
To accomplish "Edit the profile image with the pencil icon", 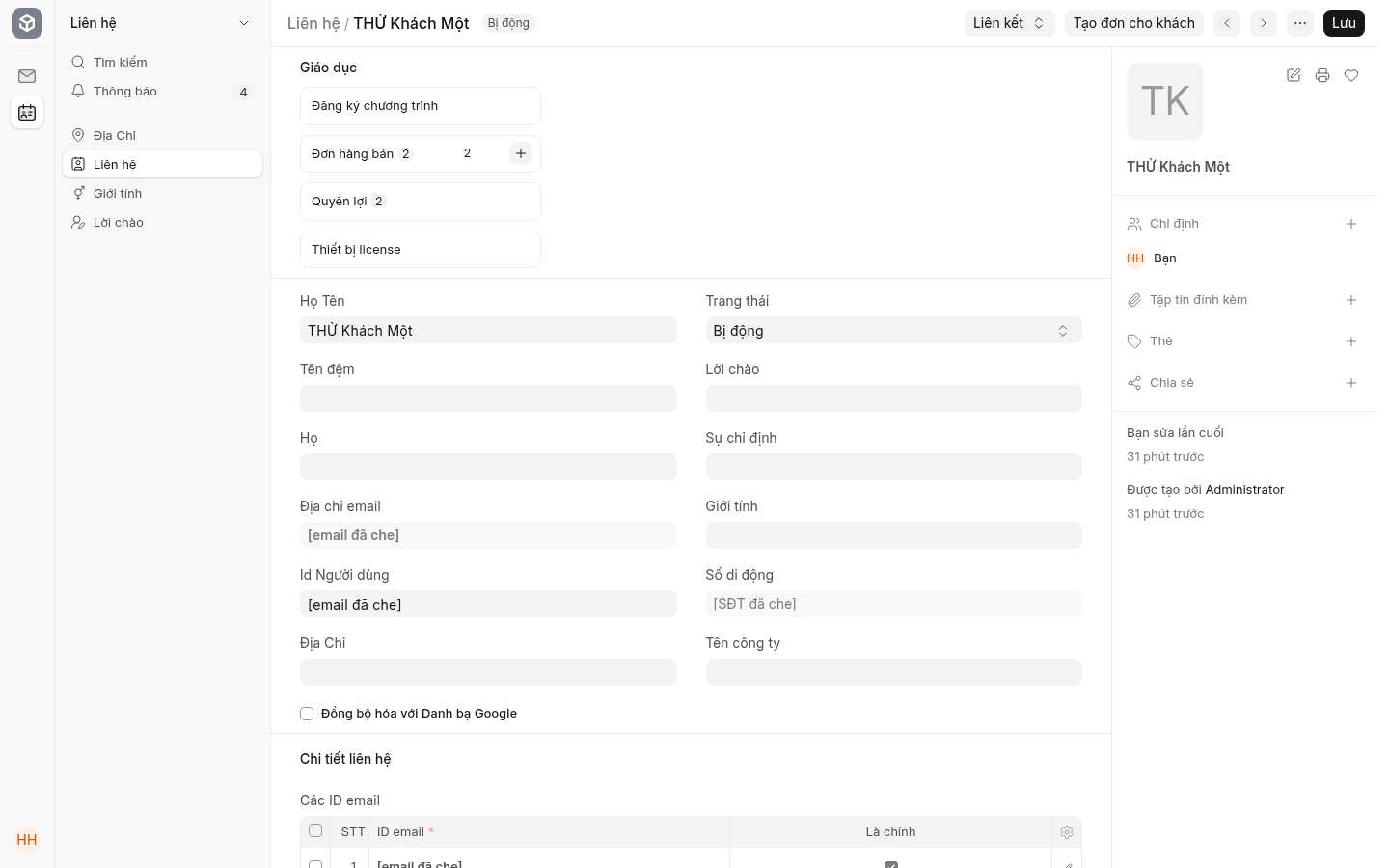I will [1294, 75].
